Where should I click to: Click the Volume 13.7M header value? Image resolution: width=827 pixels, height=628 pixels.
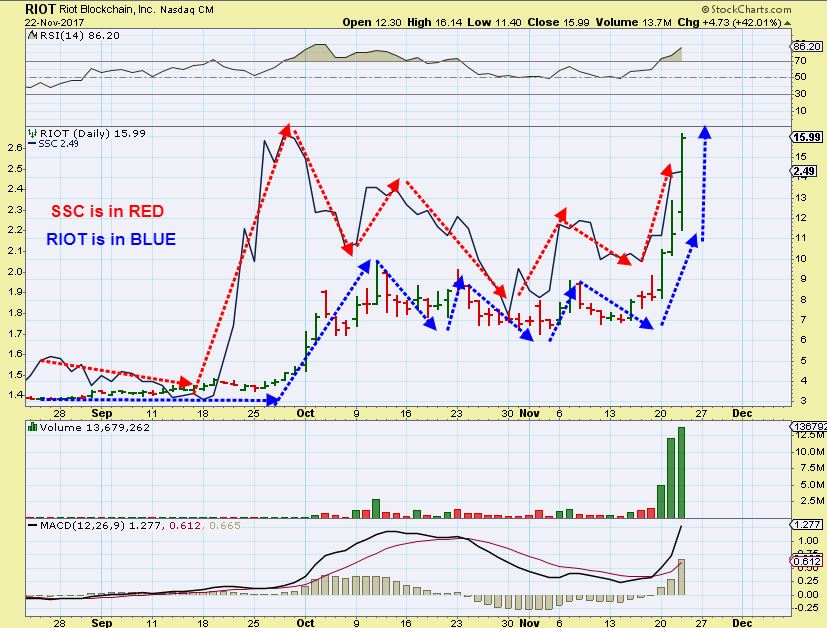click(633, 23)
